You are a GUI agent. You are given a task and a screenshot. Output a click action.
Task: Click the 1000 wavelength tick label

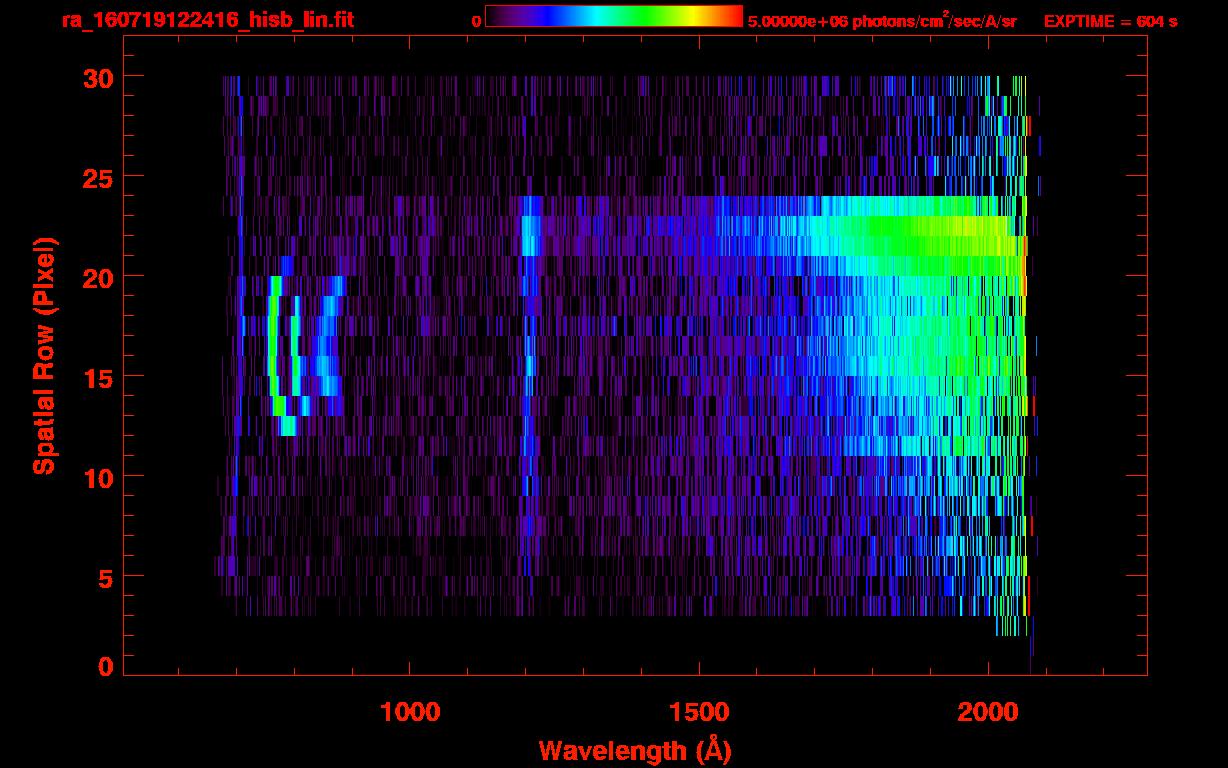point(410,712)
